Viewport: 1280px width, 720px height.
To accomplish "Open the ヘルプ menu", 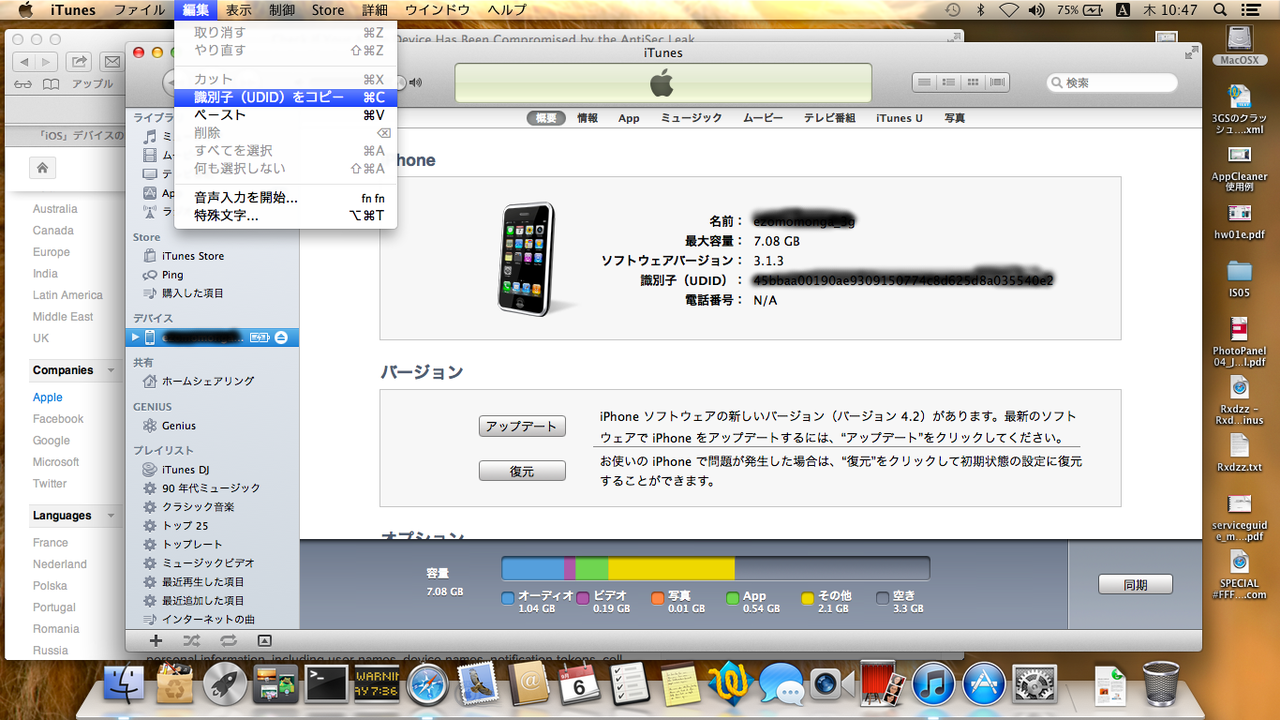I will pos(507,10).
